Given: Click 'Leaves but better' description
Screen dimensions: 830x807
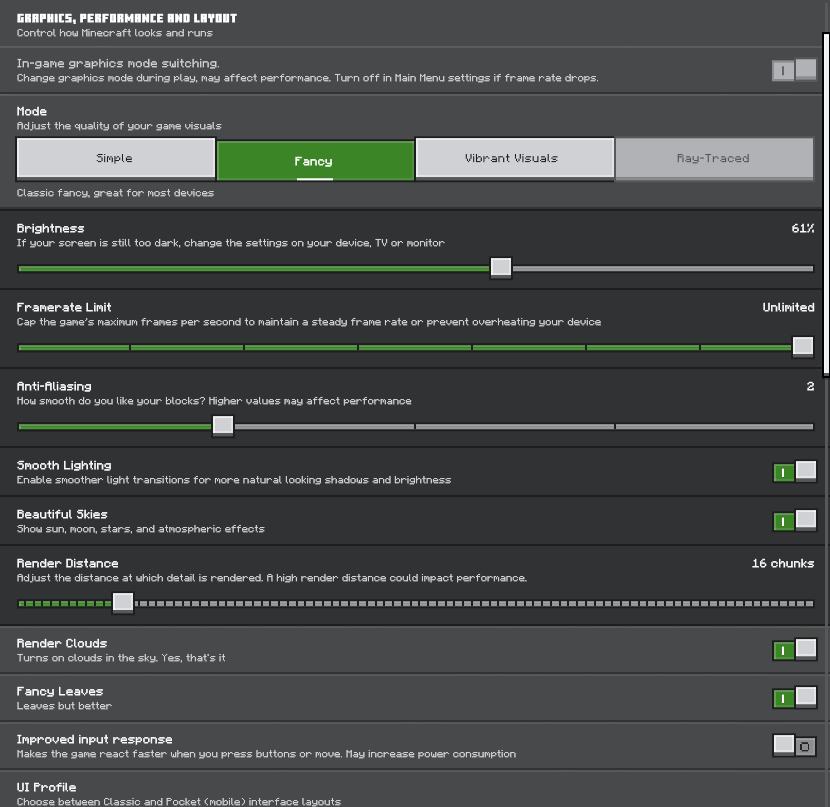Looking at the screenshot, I should tap(64, 706).
